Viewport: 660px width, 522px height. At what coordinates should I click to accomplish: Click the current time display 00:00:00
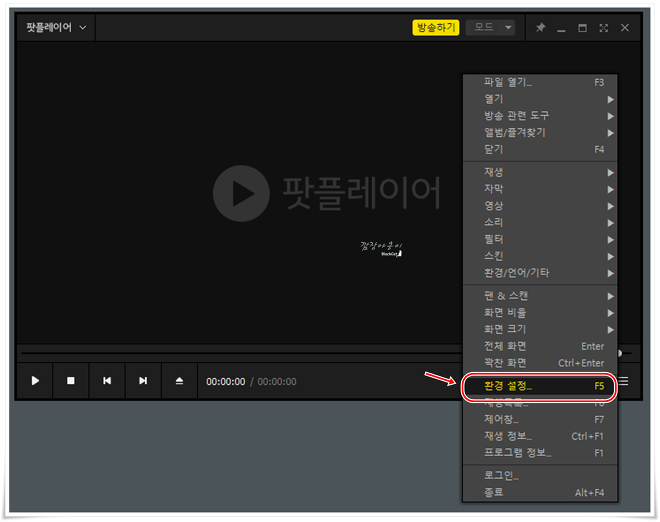click(x=226, y=382)
